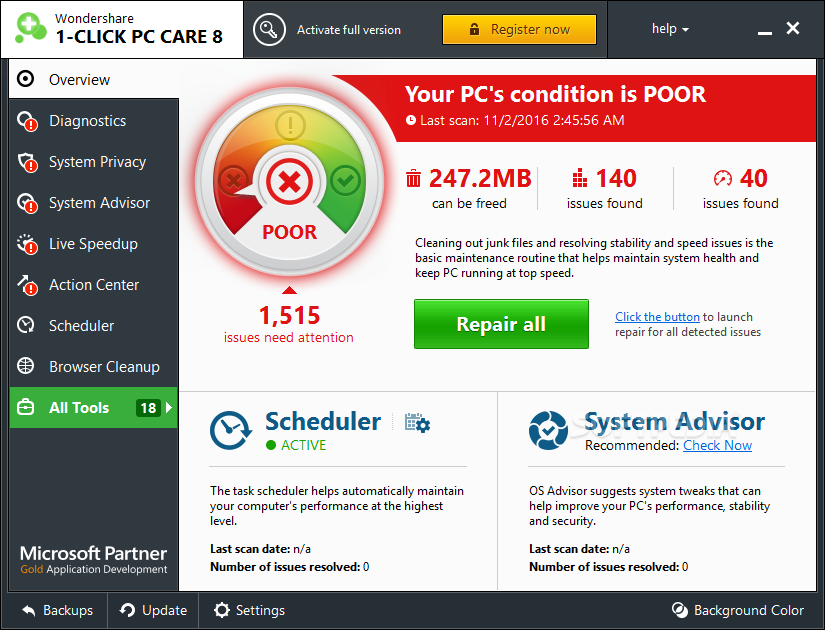Screen dimensions: 825x630
Task: Click Register now button
Action: point(519,29)
